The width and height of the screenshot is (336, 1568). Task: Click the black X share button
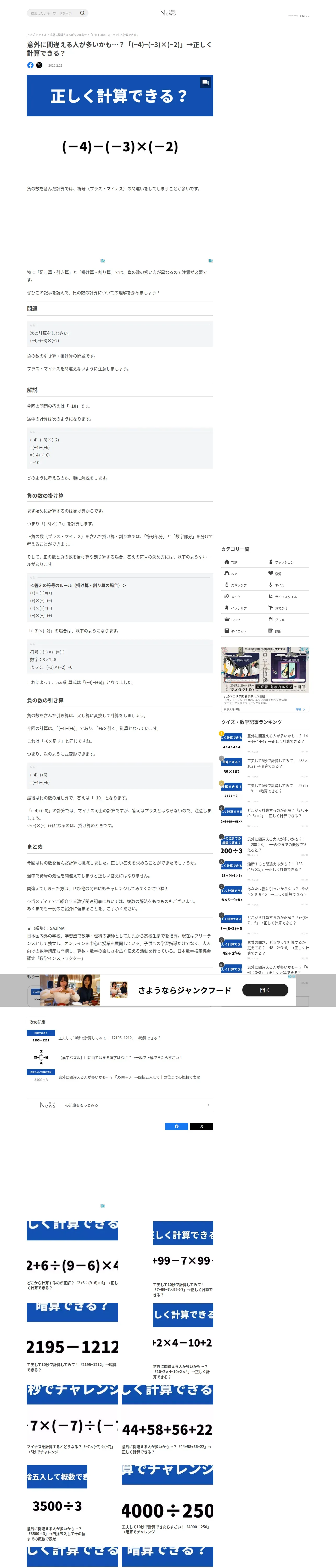(202, 1126)
